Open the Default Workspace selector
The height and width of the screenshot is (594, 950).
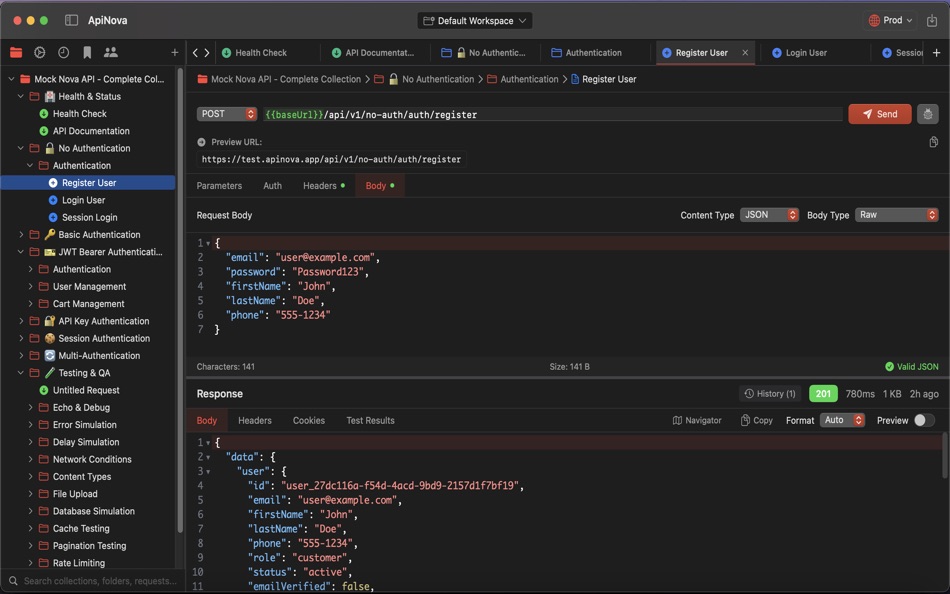(x=475, y=21)
